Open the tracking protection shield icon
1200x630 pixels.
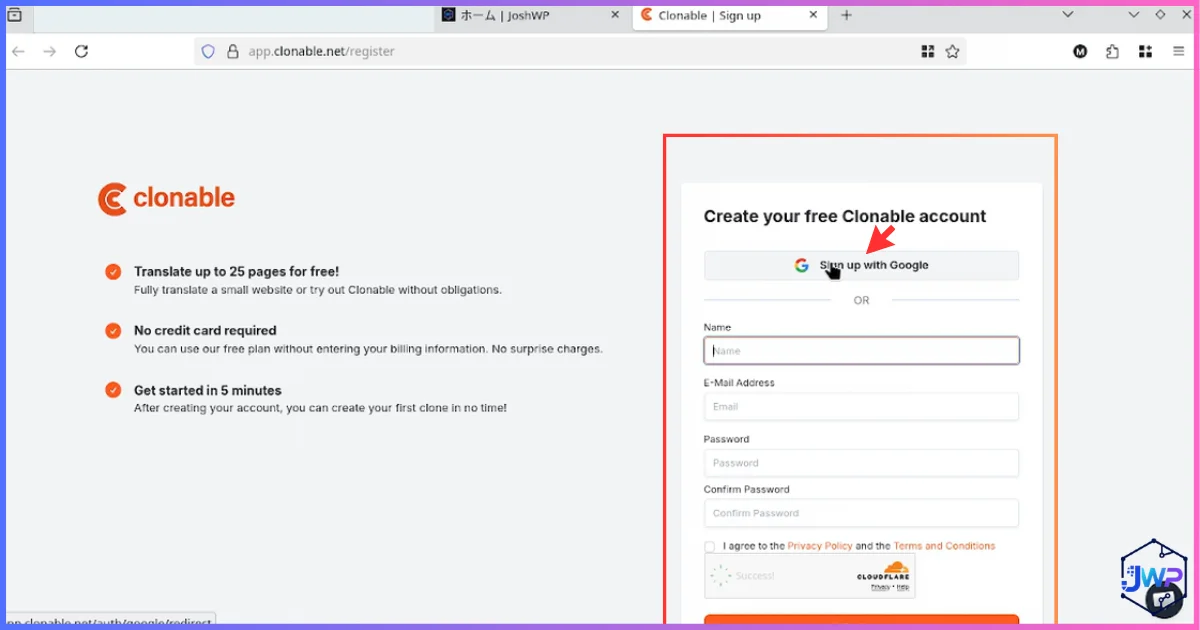(208, 51)
